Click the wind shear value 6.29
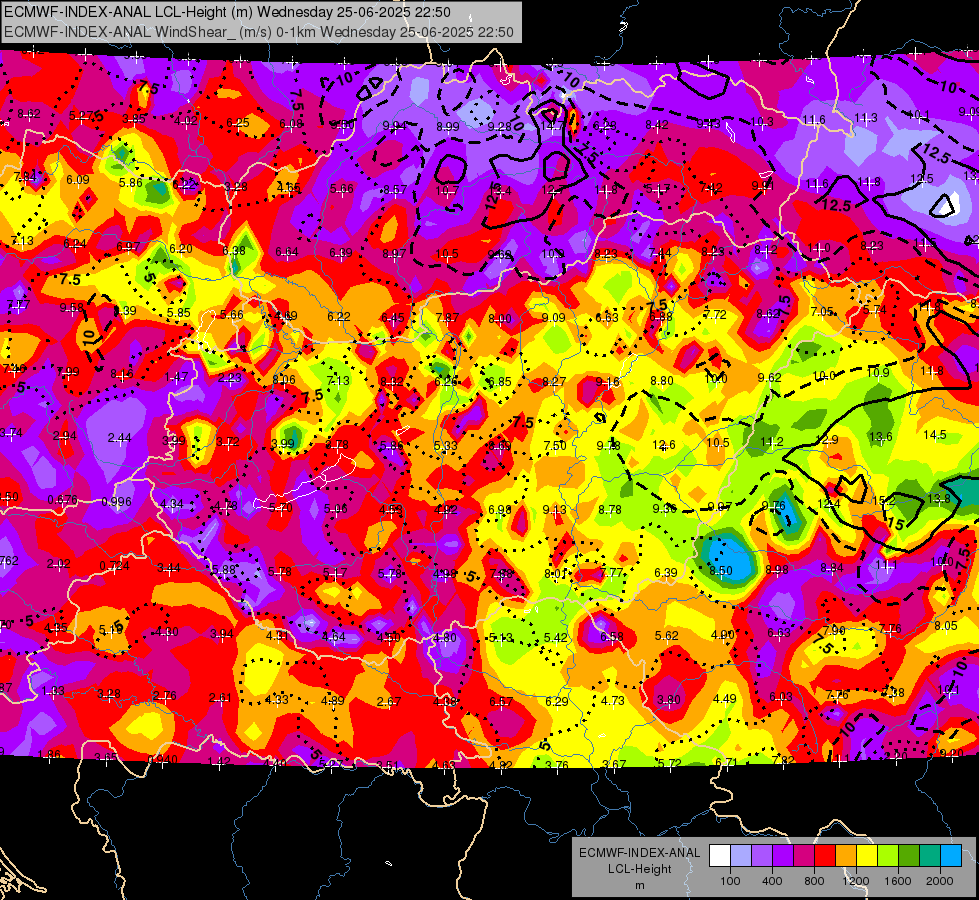This screenshot has height=900, width=979. pyautogui.click(x=556, y=701)
